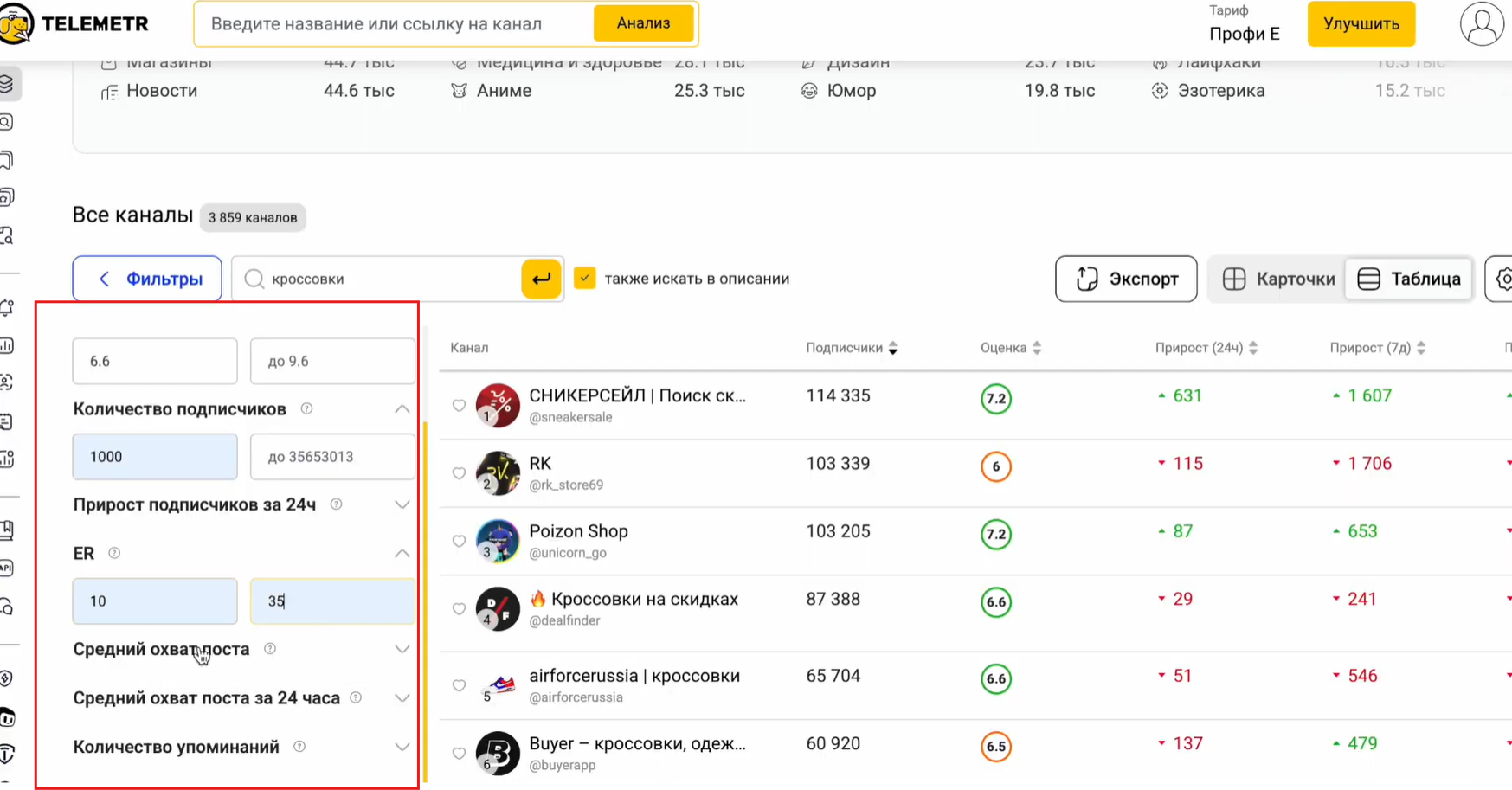The width and height of the screenshot is (1512, 790).
Task: Click the ER minimum value field
Action: [155, 601]
